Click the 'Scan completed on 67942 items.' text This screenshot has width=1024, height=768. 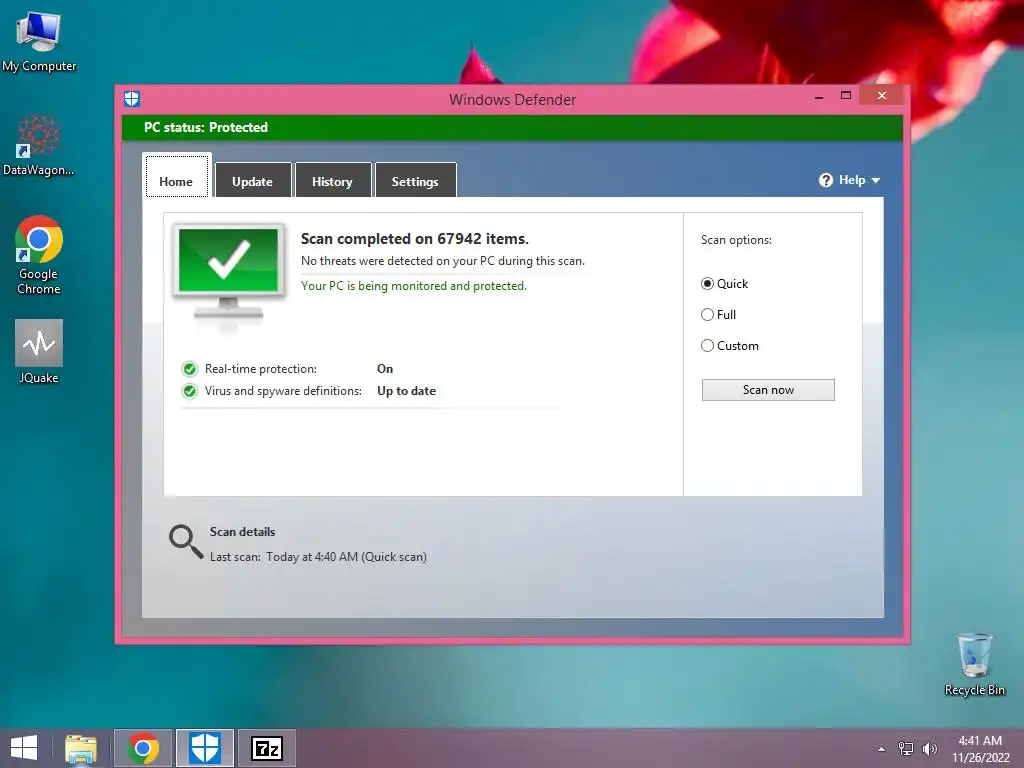[x=415, y=239]
